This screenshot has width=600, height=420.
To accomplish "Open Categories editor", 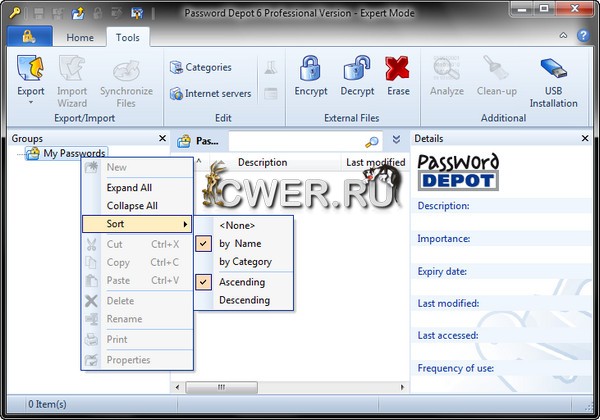I will (201, 67).
